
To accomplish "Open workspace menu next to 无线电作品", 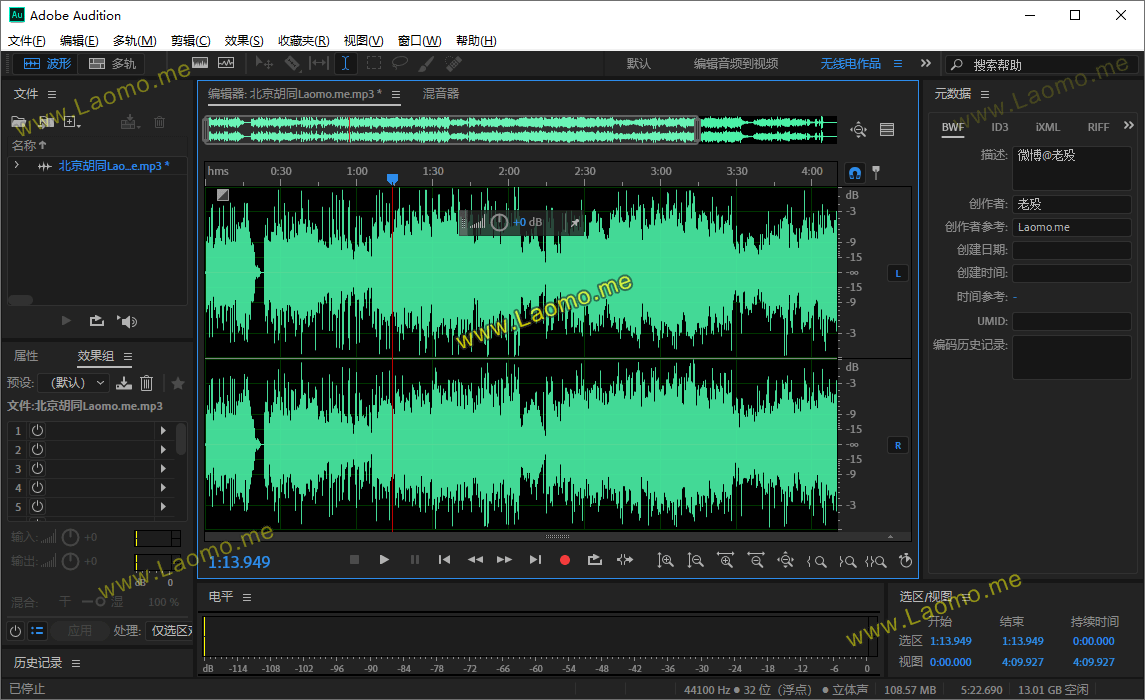I will pos(898,64).
